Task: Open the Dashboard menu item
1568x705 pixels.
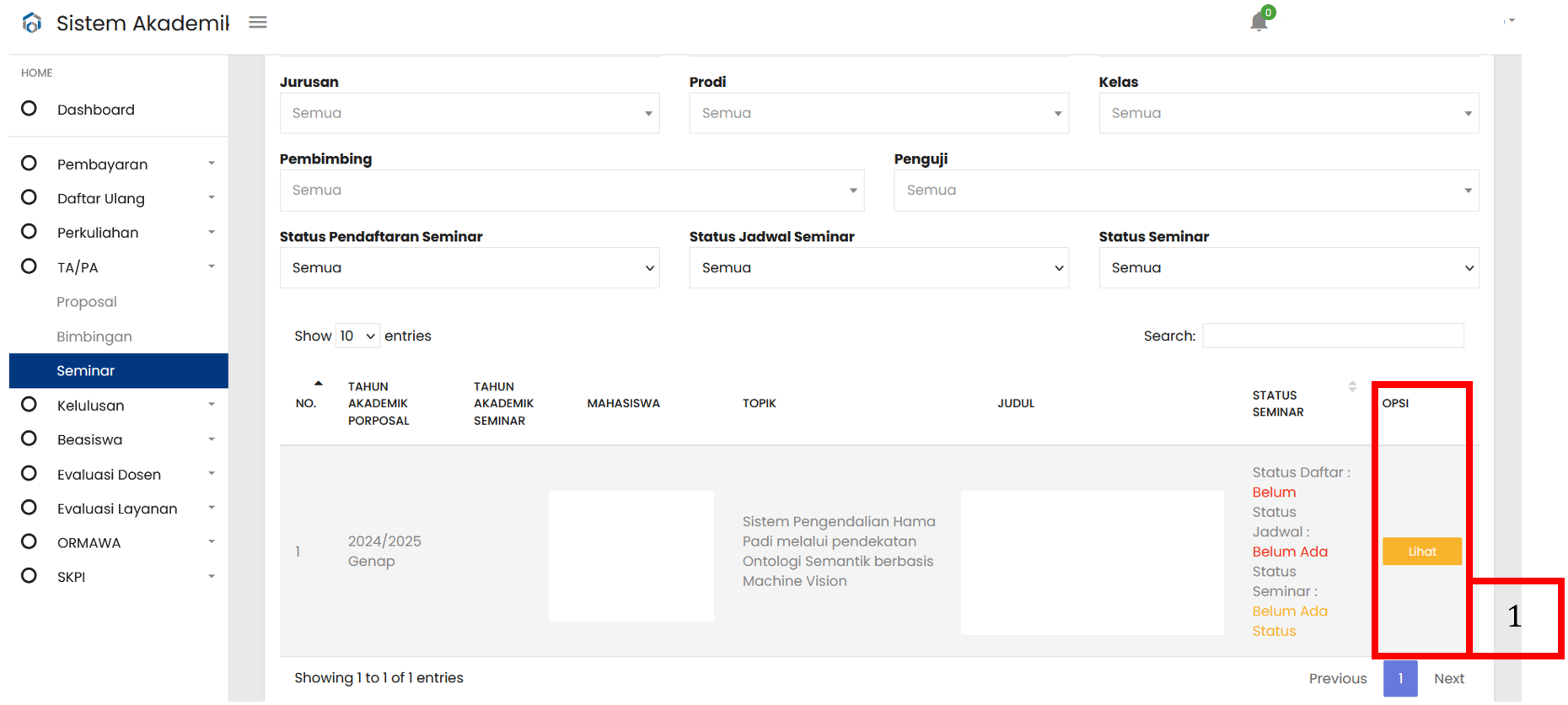Action: pyautogui.click(x=96, y=110)
